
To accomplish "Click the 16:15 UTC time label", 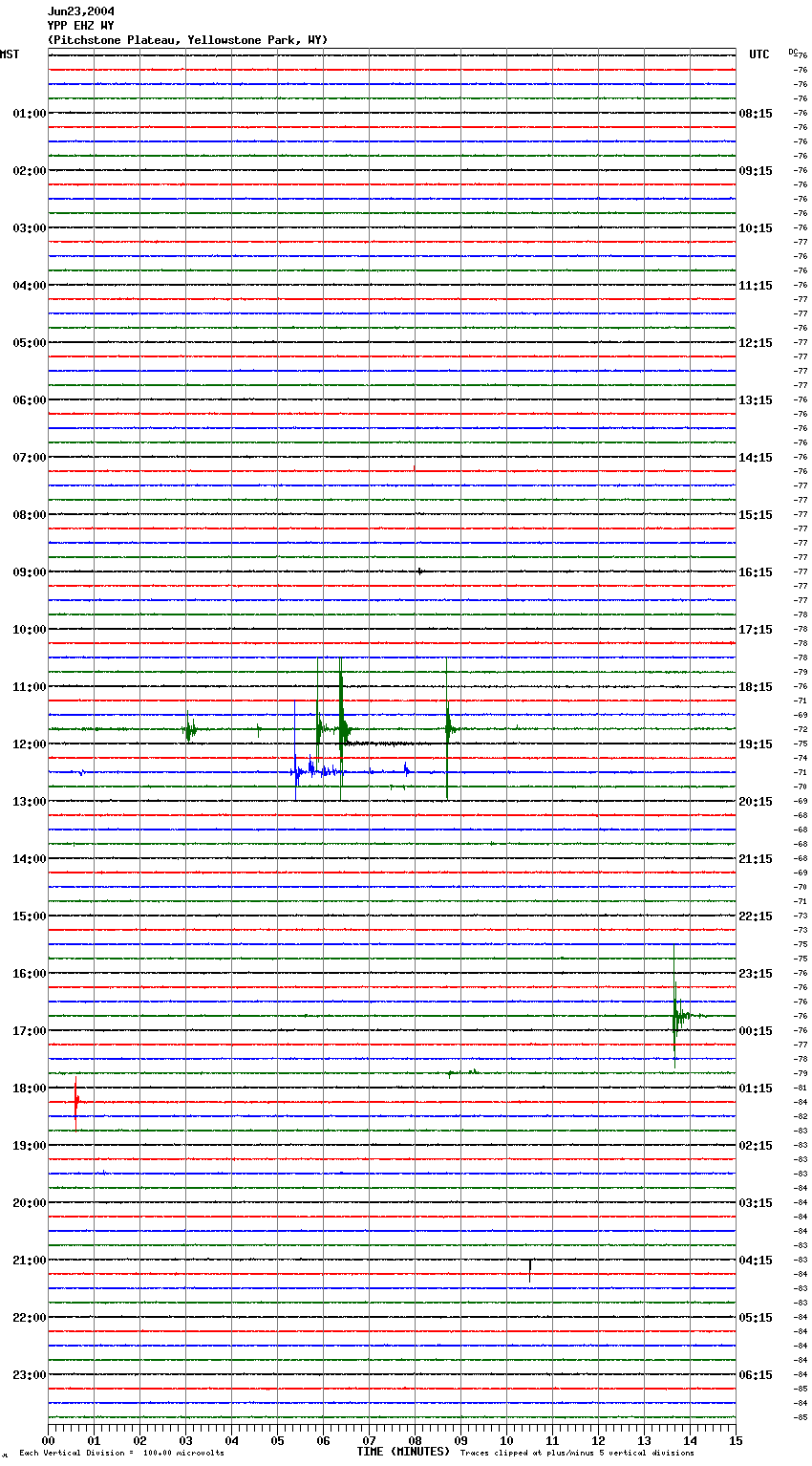I will [756, 571].
